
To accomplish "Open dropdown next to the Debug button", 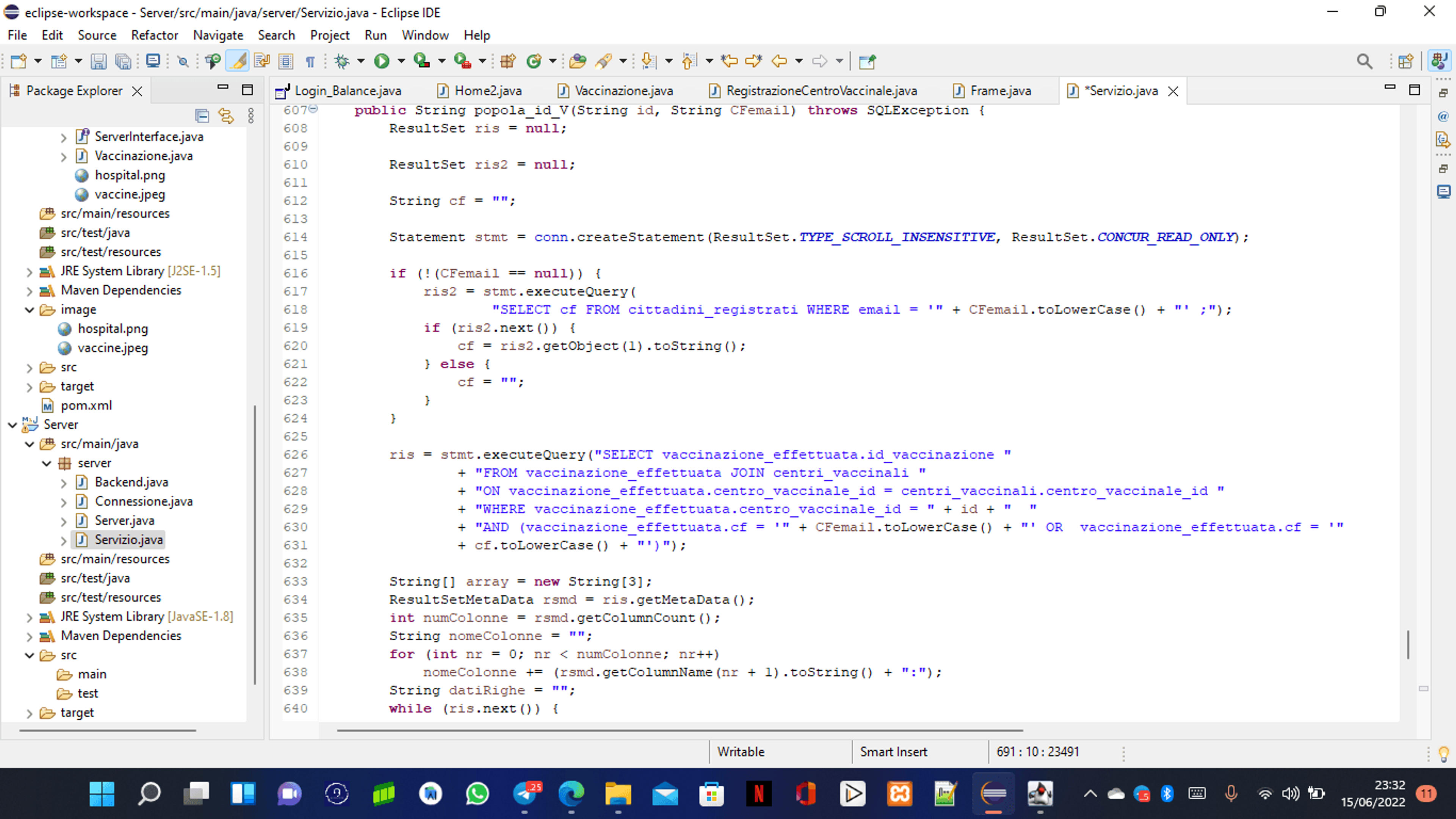I will [361, 61].
